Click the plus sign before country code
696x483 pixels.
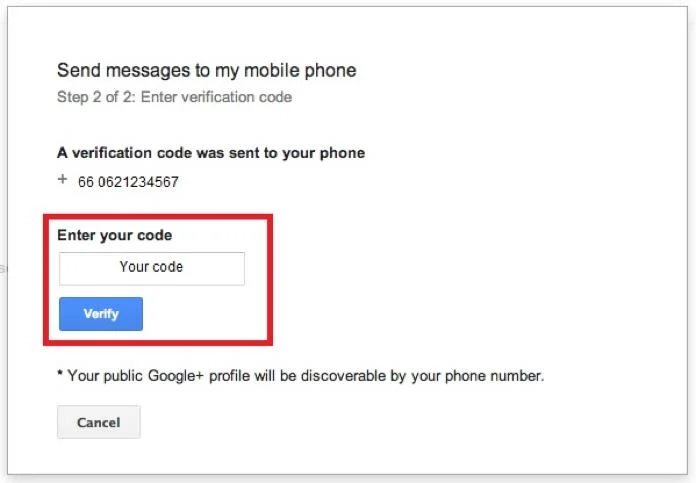click(63, 179)
